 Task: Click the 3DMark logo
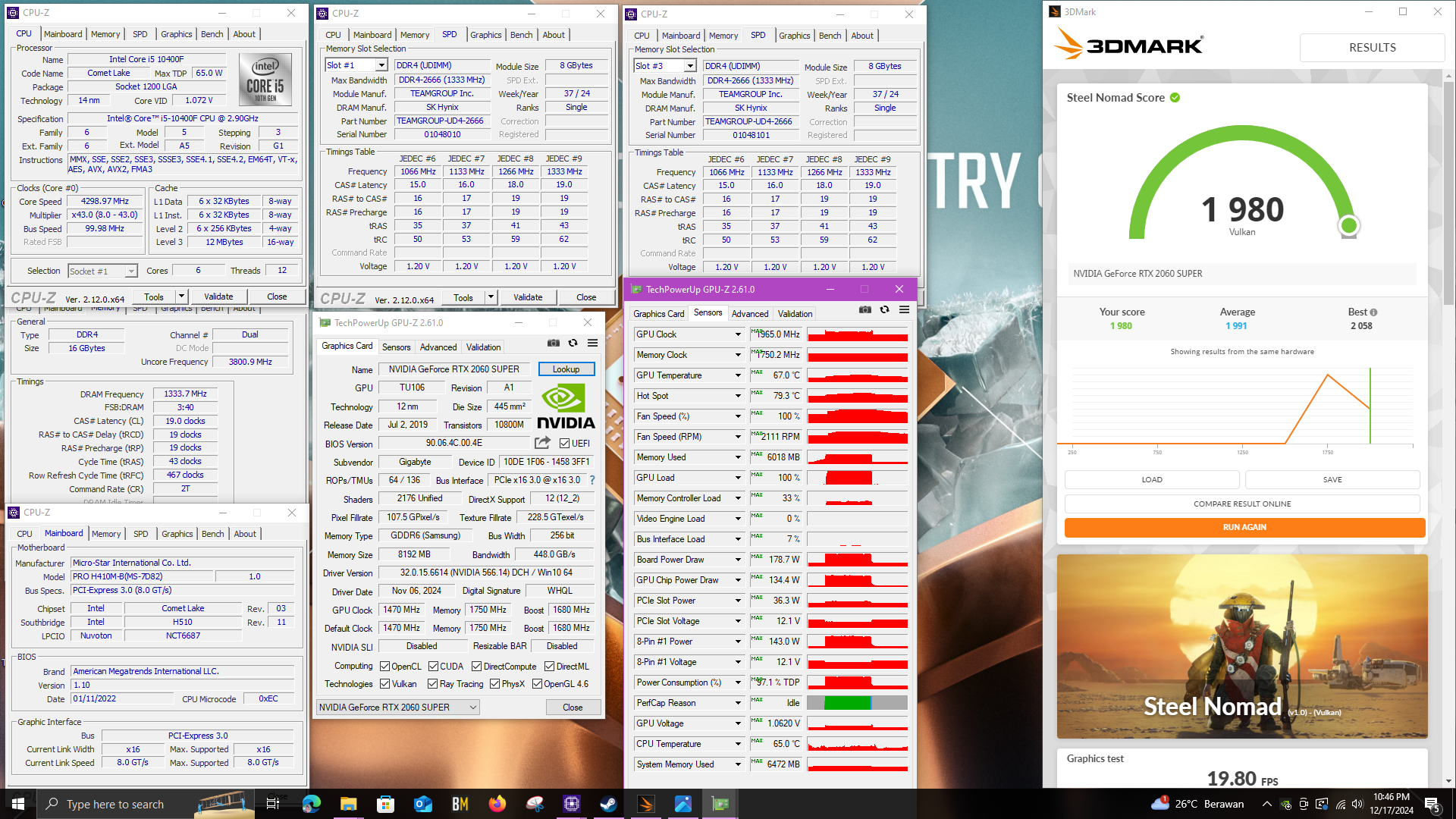click(1128, 44)
